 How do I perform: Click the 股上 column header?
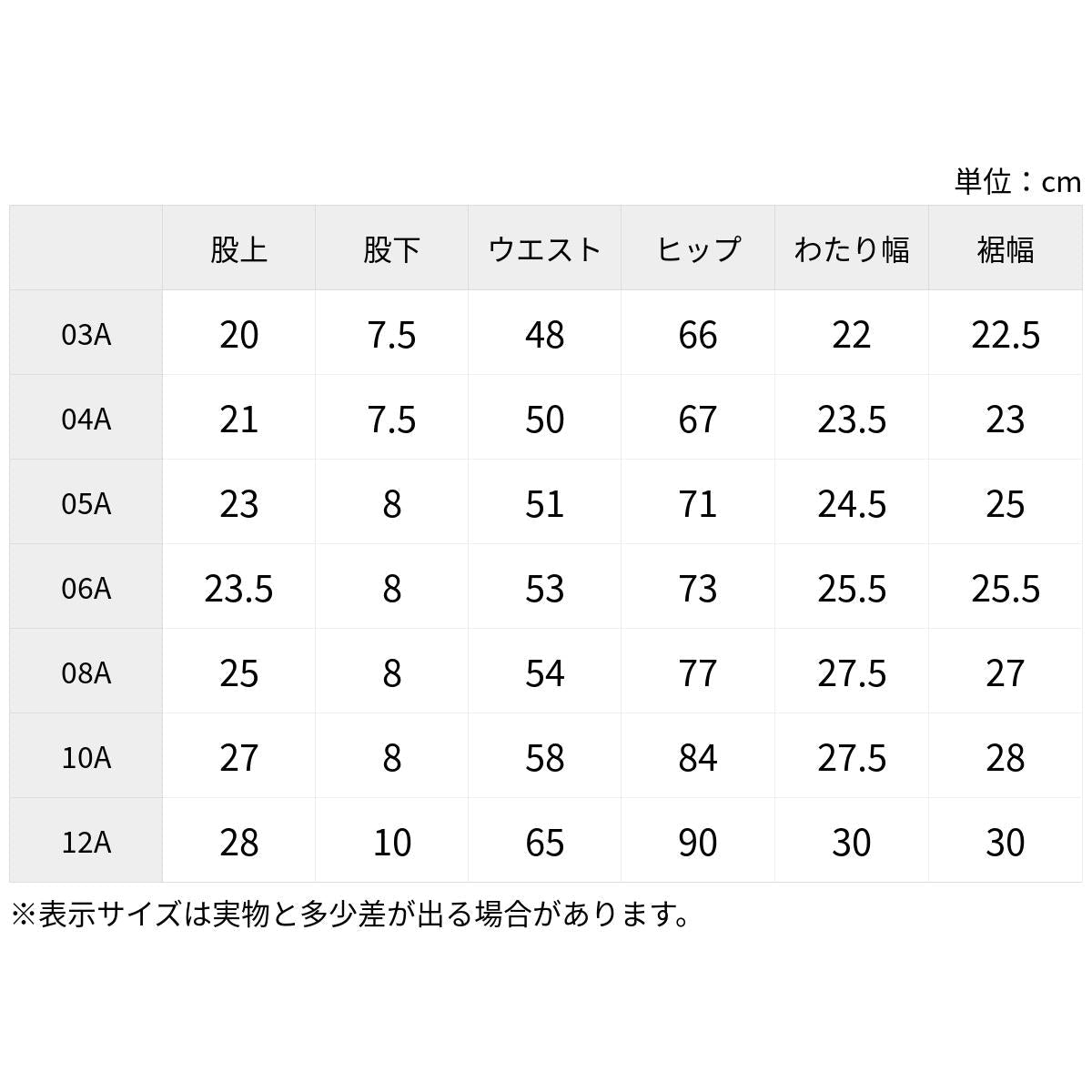click(x=238, y=248)
